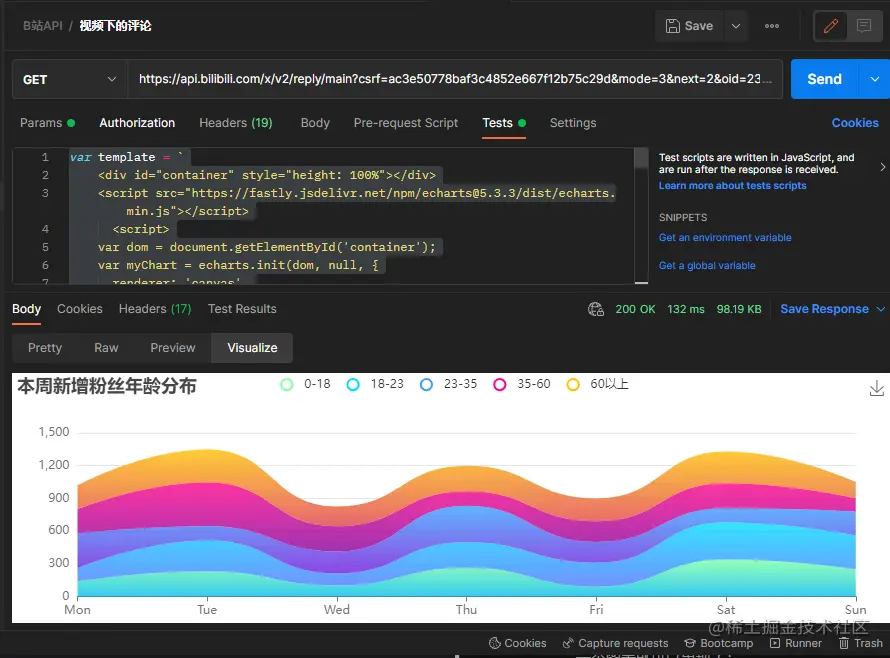Open the response Cookies tab
The height and width of the screenshot is (658, 890).
click(x=79, y=309)
